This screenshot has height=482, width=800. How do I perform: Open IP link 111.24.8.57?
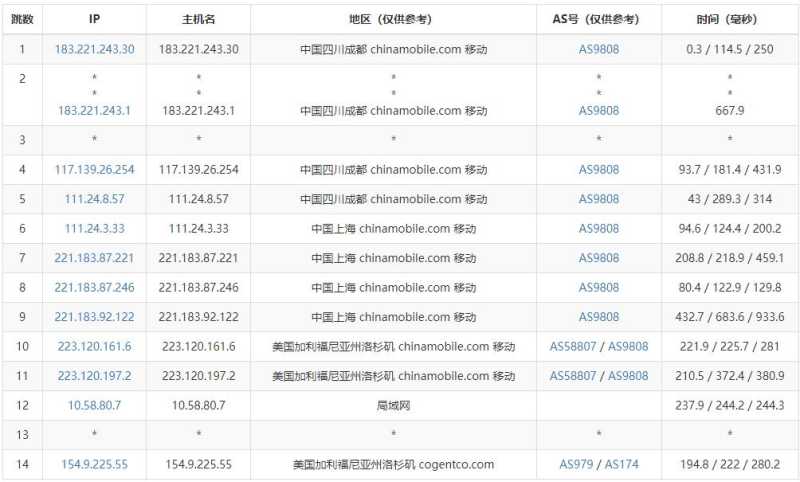(94, 199)
